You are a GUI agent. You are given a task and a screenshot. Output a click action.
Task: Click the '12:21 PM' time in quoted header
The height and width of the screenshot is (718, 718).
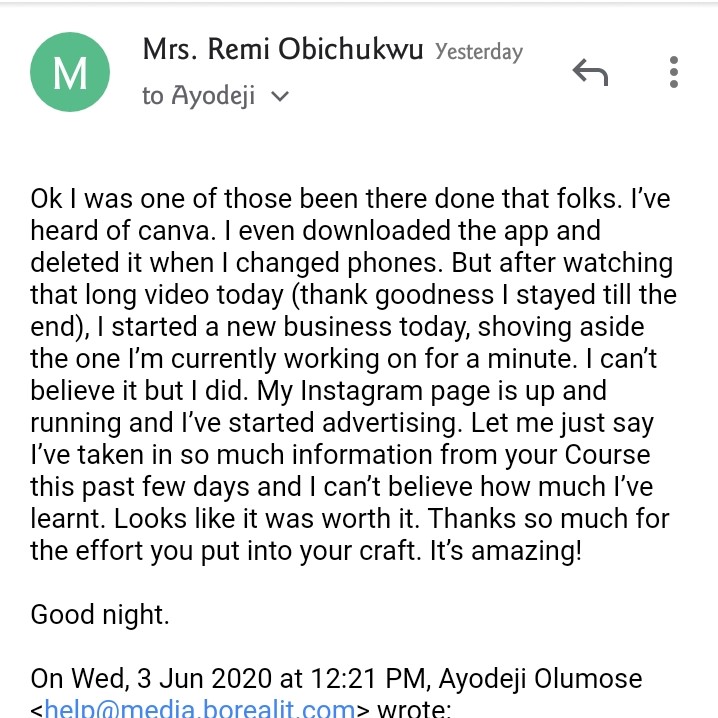click(x=368, y=678)
